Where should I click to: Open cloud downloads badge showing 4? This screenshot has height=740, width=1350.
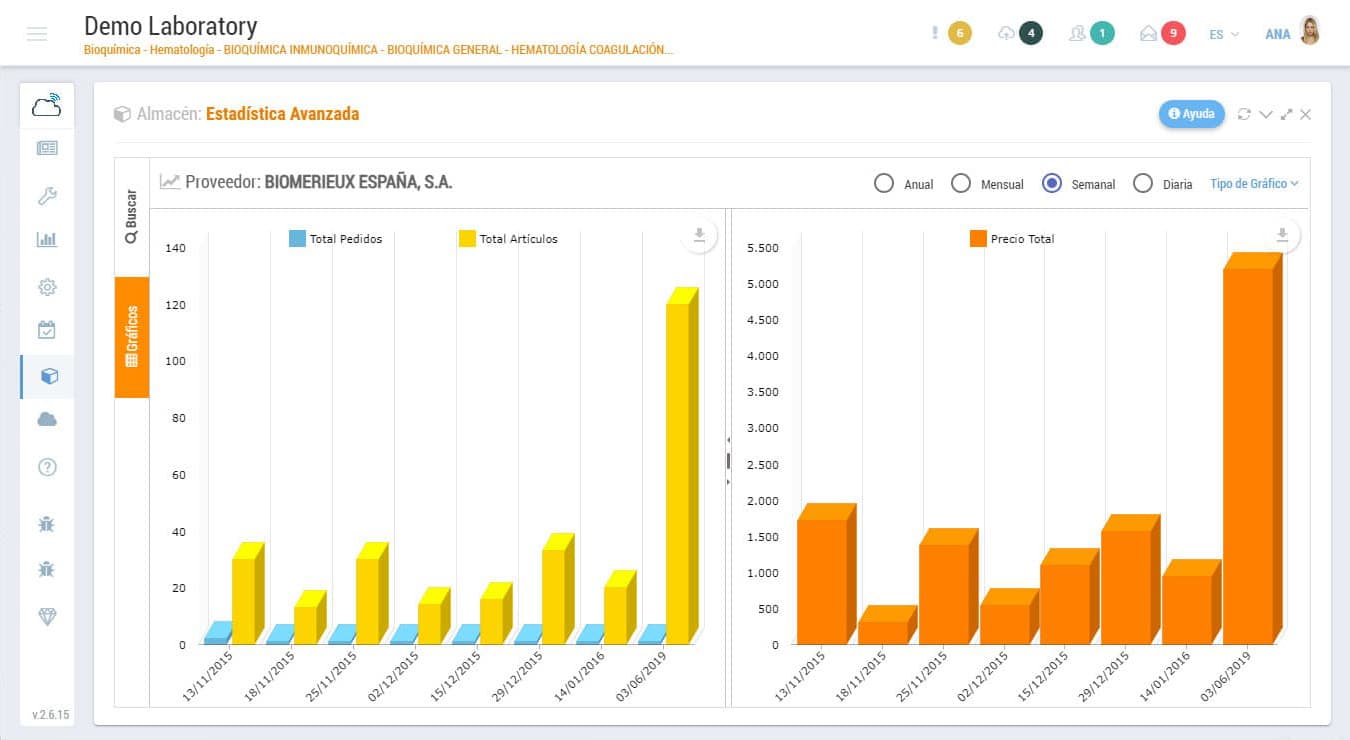click(x=1031, y=33)
